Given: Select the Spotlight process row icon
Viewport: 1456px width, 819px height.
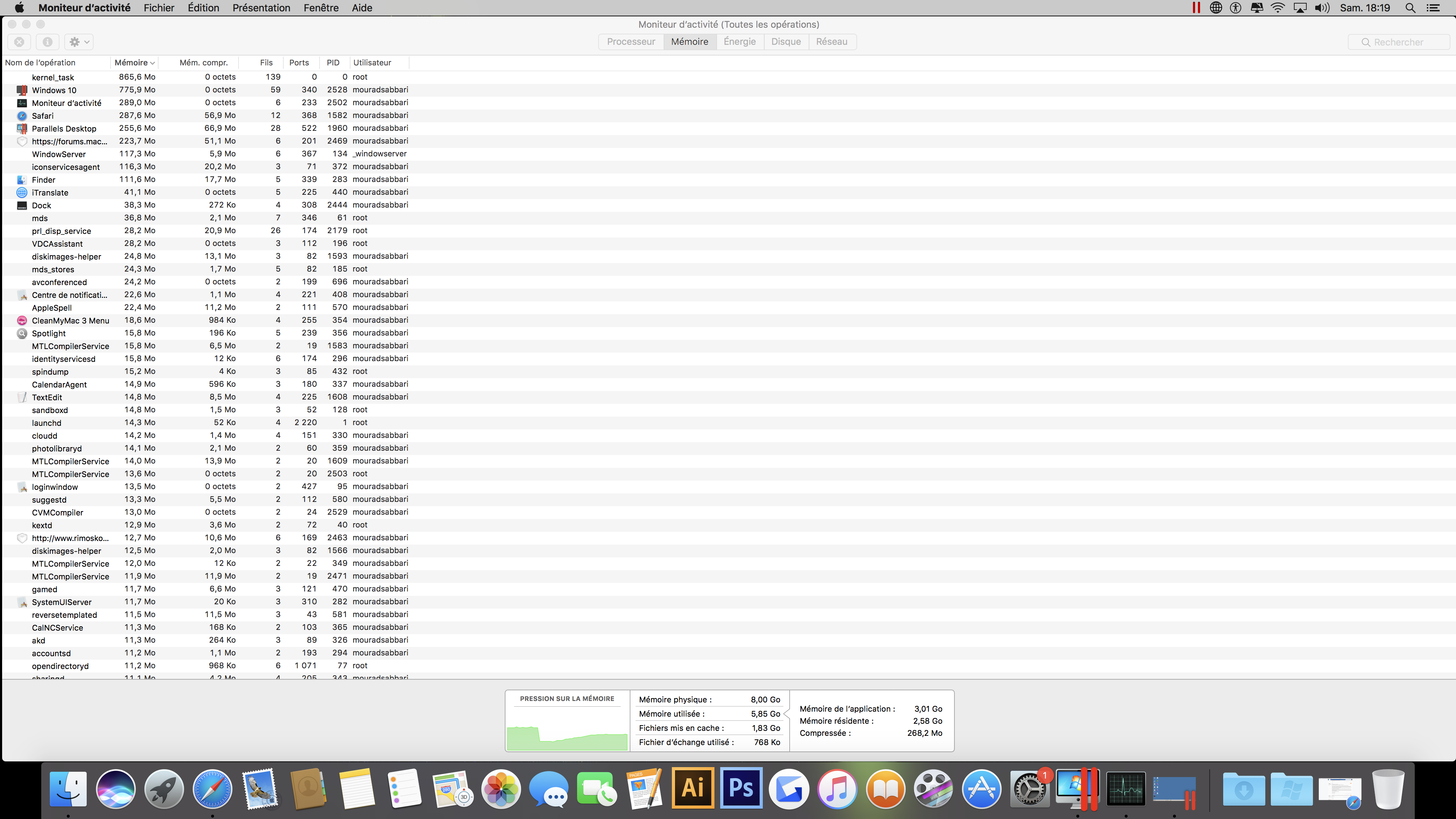Looking at the screenshot, I should click(x=22, y=333).
